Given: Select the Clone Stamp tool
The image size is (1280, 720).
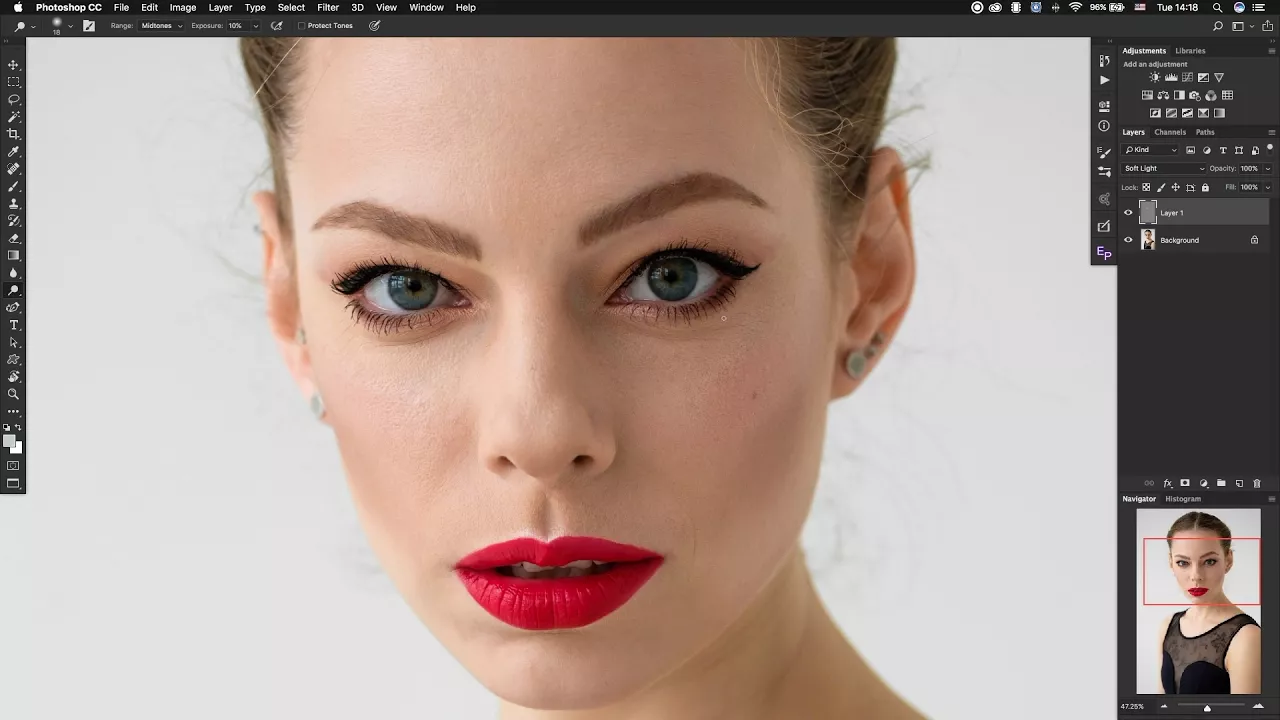Looking at the screenshot, I should 13,203.
